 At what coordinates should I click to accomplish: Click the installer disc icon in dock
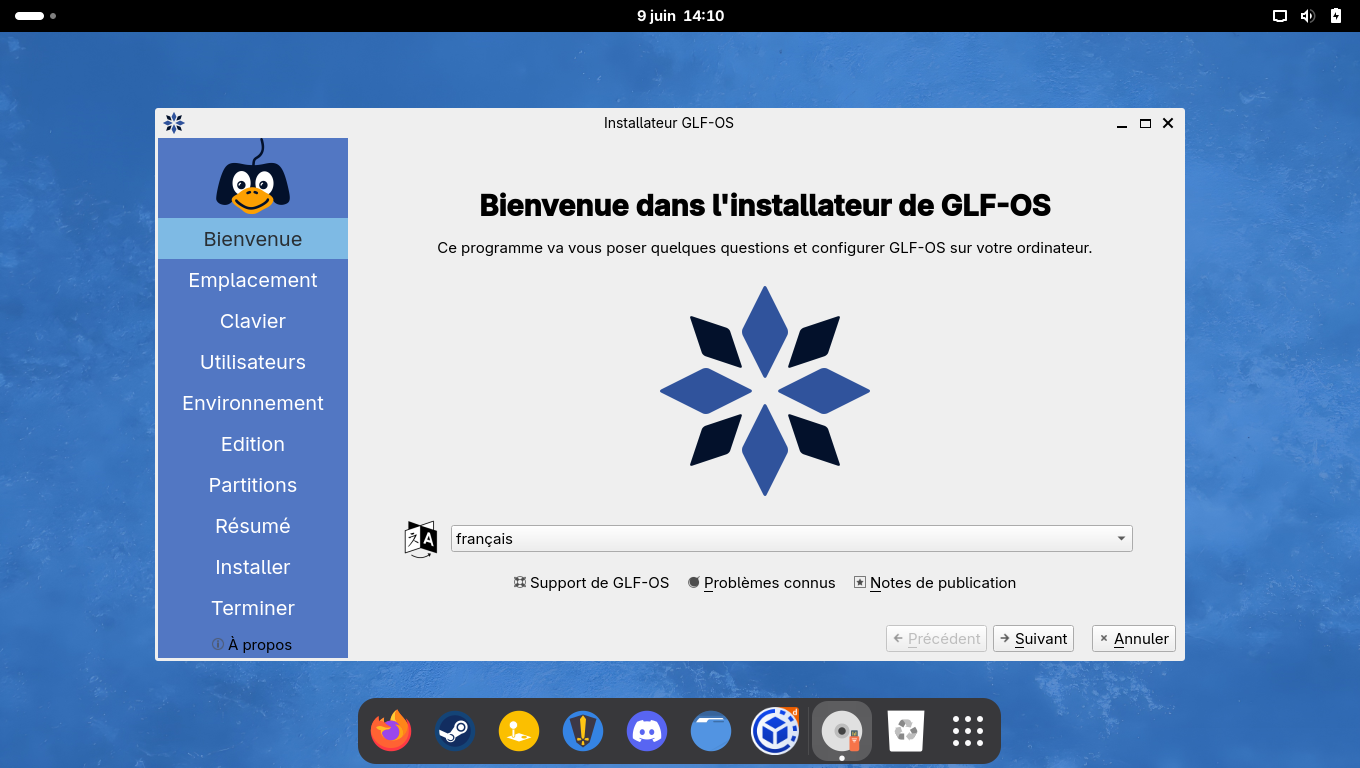pos(842,731)
